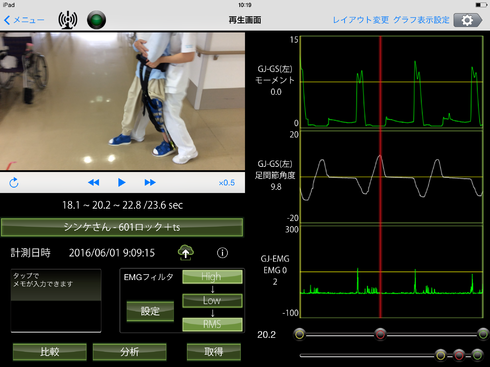Select the yellow start knob of upper slider
490x367 pixels.
[x=300, y=334]
